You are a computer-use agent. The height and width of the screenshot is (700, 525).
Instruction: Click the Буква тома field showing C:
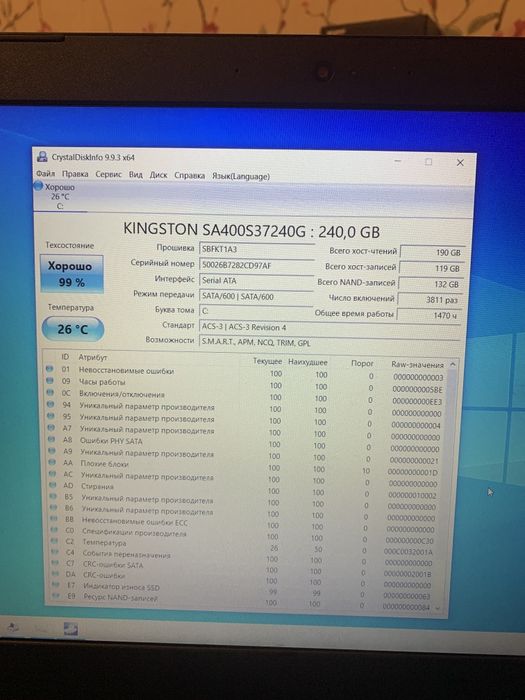click(x=256, y=311)
